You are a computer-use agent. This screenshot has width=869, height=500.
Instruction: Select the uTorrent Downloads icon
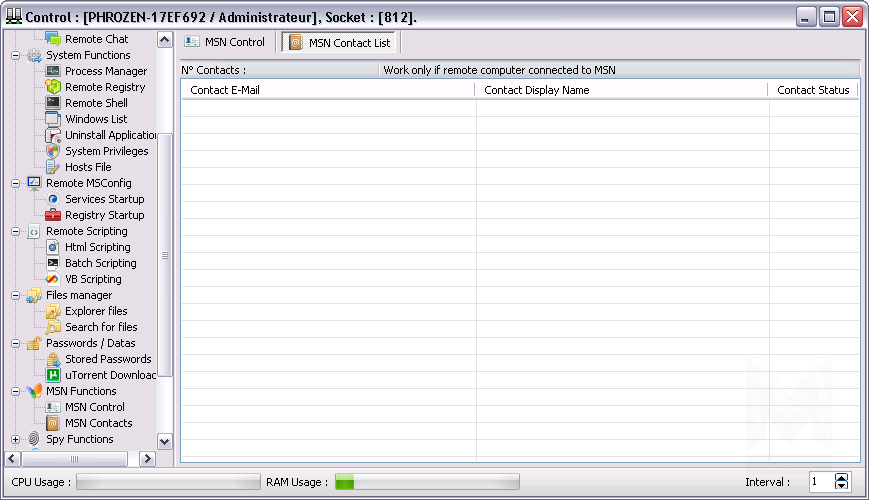tap(53, 375)
